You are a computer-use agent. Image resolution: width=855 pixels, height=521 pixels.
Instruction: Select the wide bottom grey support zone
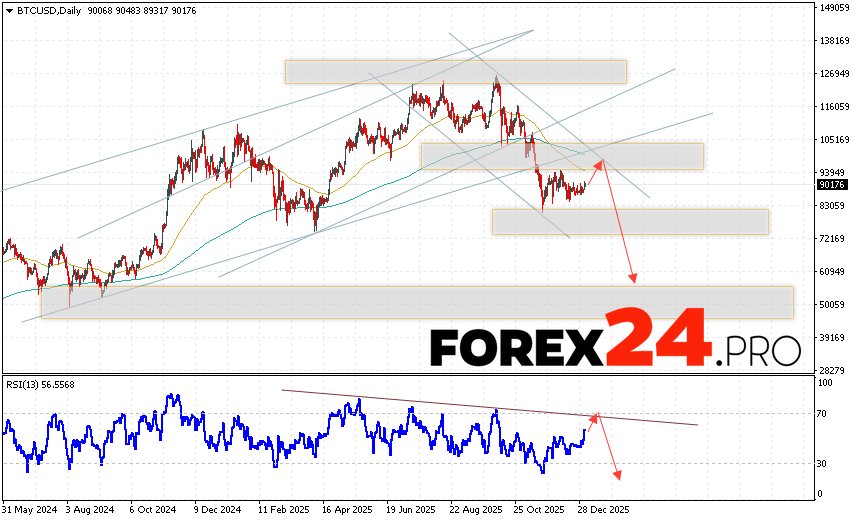tap(417, 302)
